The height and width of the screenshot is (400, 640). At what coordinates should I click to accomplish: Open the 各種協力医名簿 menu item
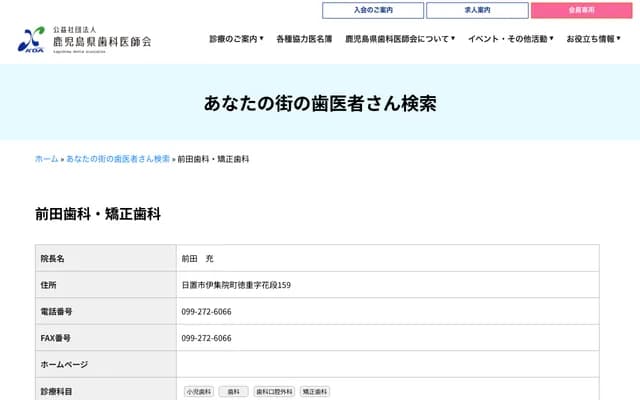coord(304,39)
